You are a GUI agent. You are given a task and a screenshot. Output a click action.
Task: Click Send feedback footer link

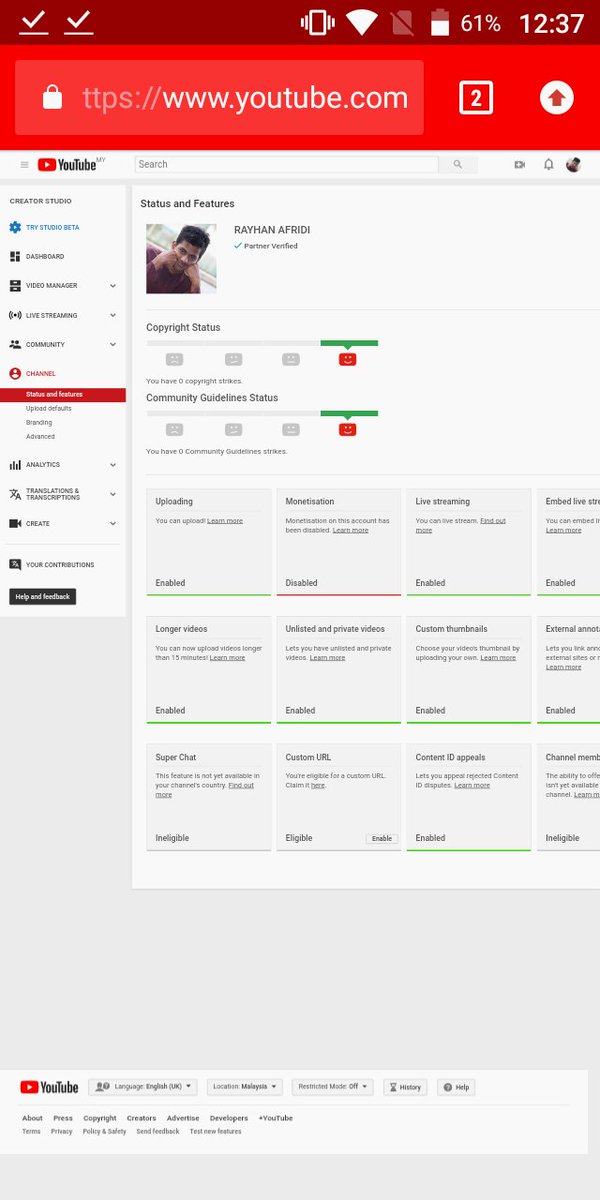coord(158,1131)
